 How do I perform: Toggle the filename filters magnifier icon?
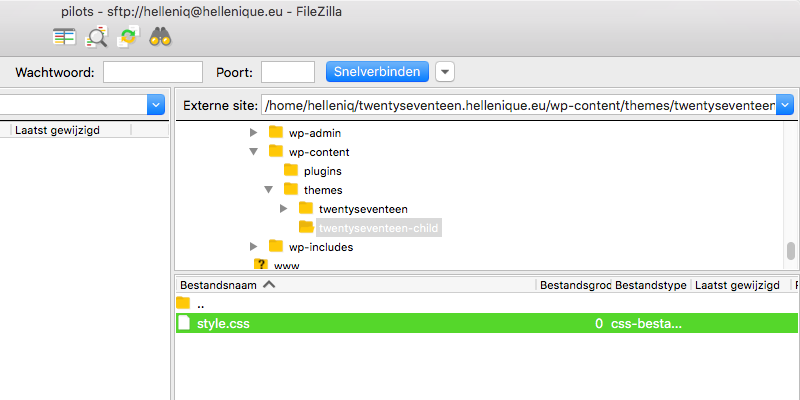(96, 37)
